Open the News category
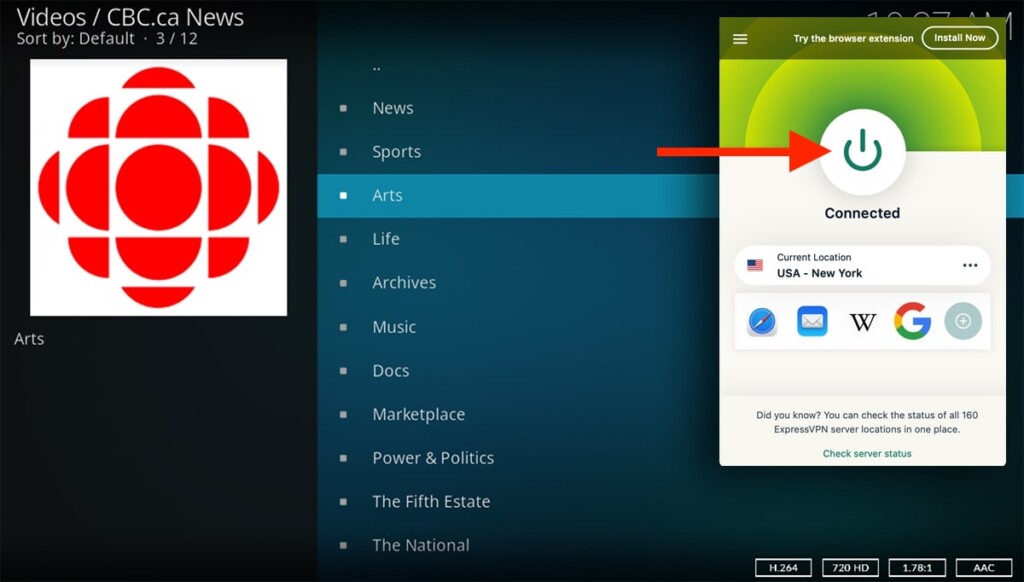 tap(392, 108)
